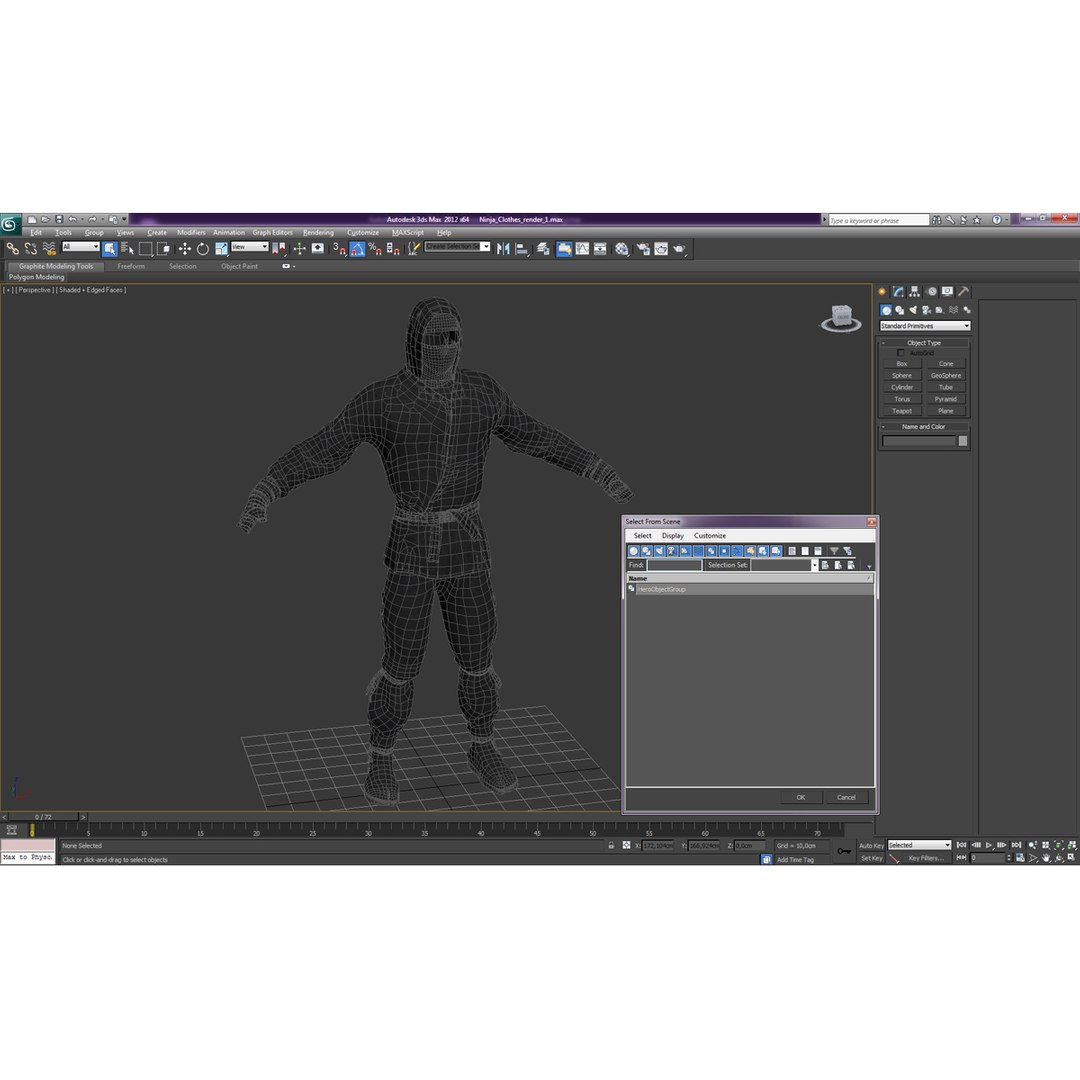The width and height of the screenshot is (1080, 1080).
Task: Open the Modify panel tab
Action: (898, 292)
